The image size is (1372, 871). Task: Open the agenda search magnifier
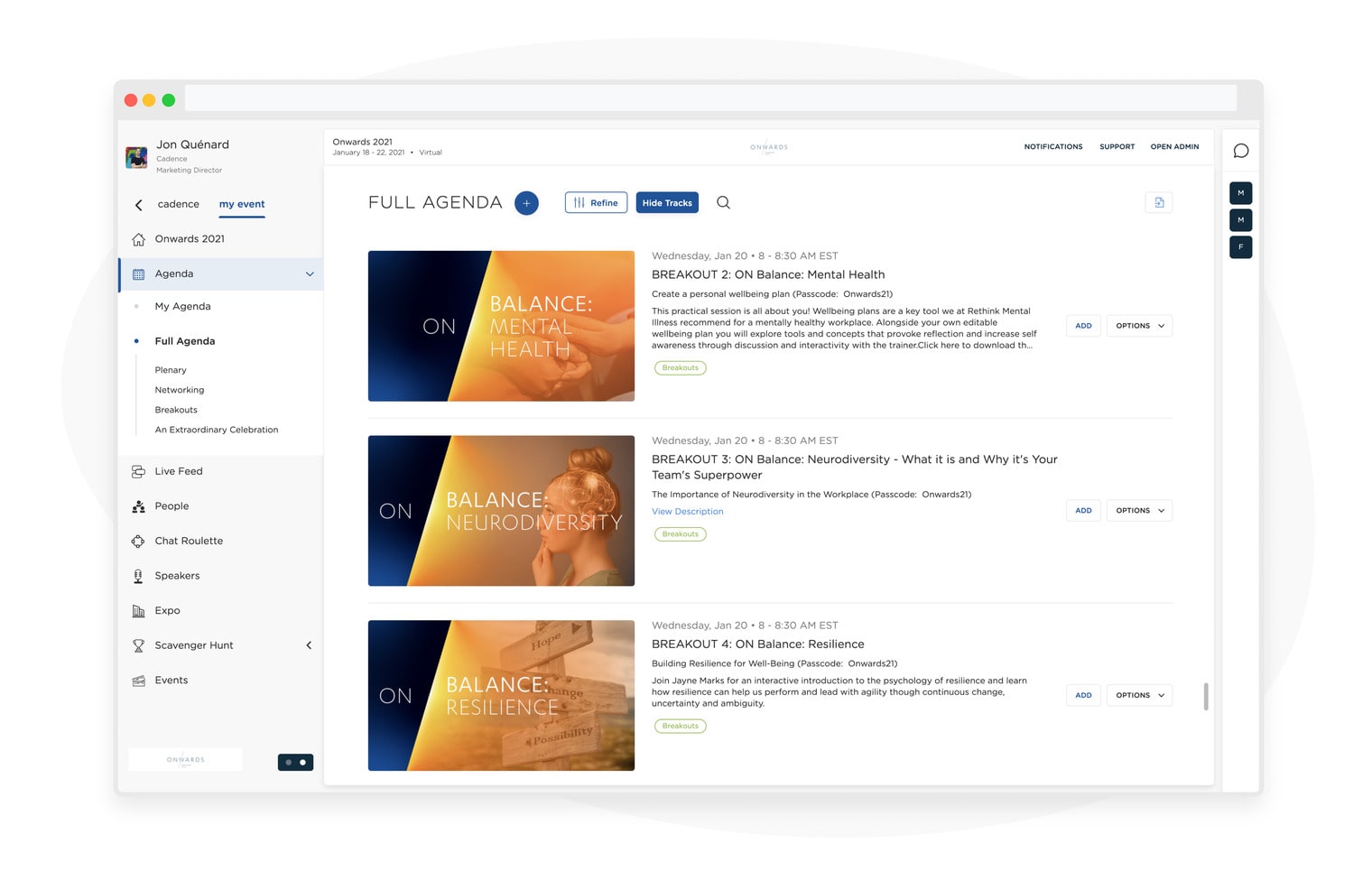click(723, 203)
